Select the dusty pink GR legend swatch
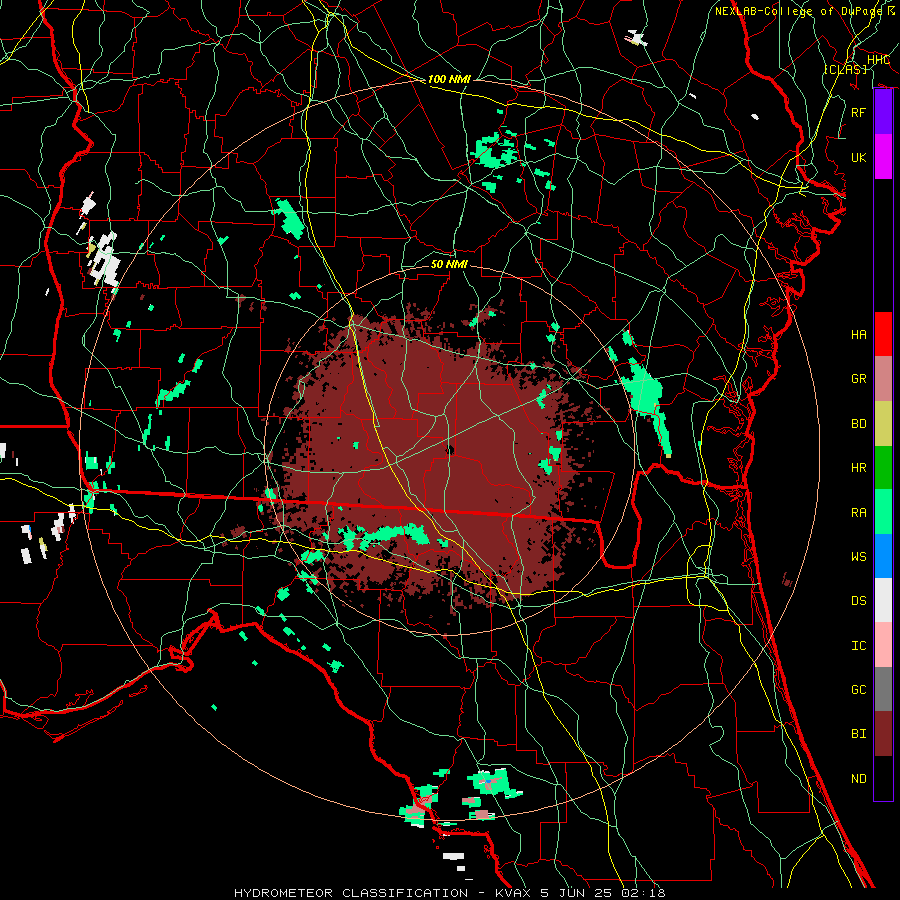The height and width of the screenshot is (900, 900). (x=883, y=379)
